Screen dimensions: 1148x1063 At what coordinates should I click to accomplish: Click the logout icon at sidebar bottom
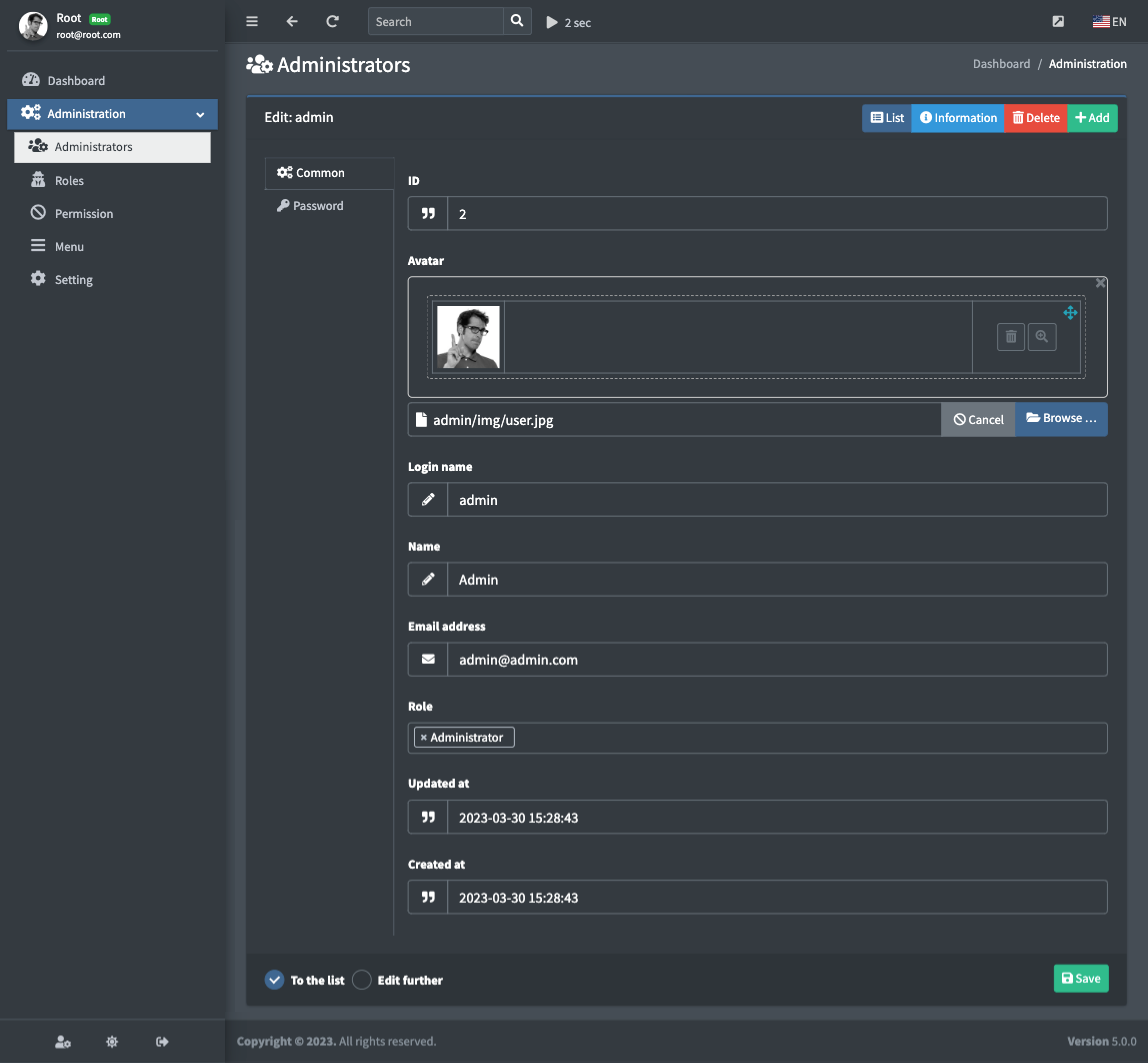pos(162,1042)
